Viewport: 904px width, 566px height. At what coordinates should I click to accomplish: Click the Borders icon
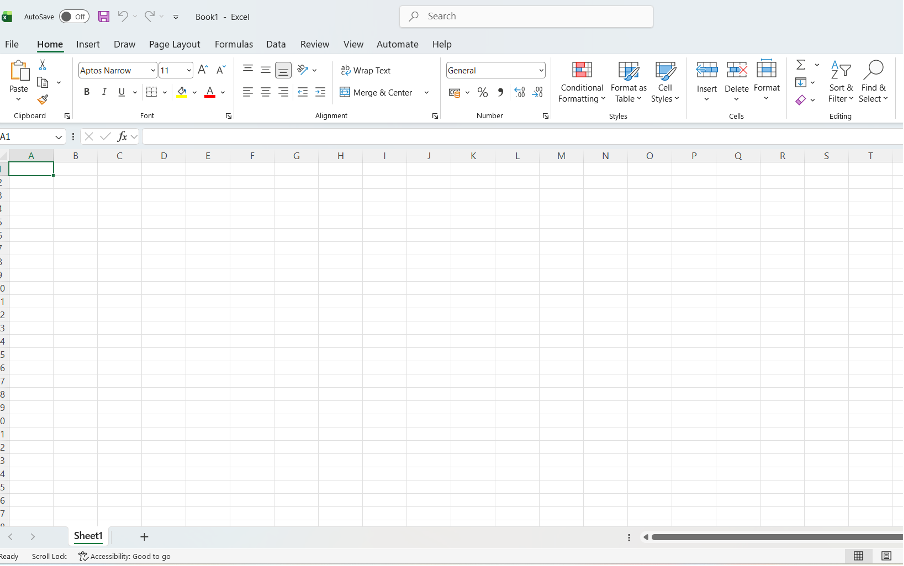[x=151, y=92]
